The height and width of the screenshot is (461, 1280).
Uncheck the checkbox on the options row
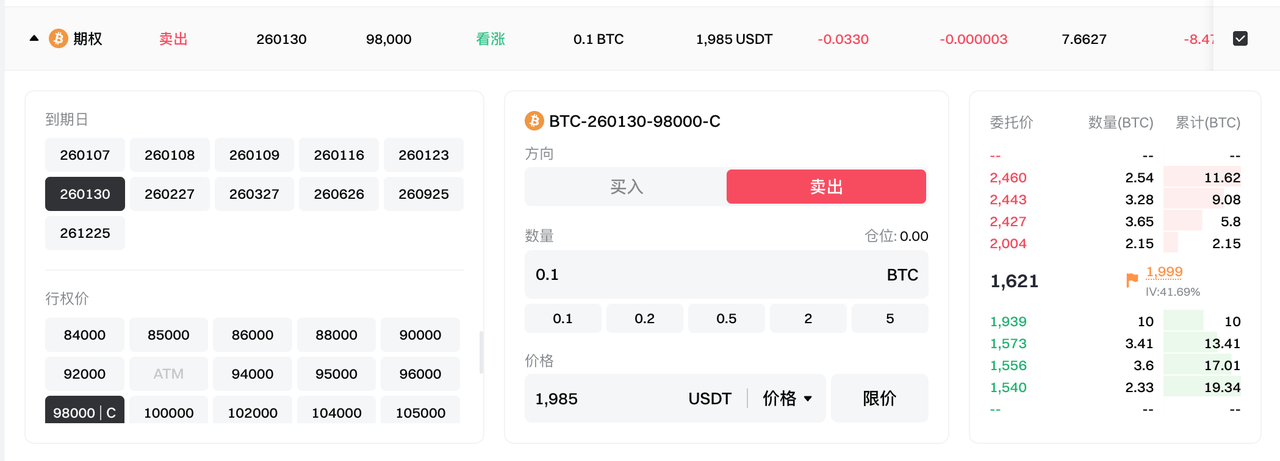coord(1240,39)
